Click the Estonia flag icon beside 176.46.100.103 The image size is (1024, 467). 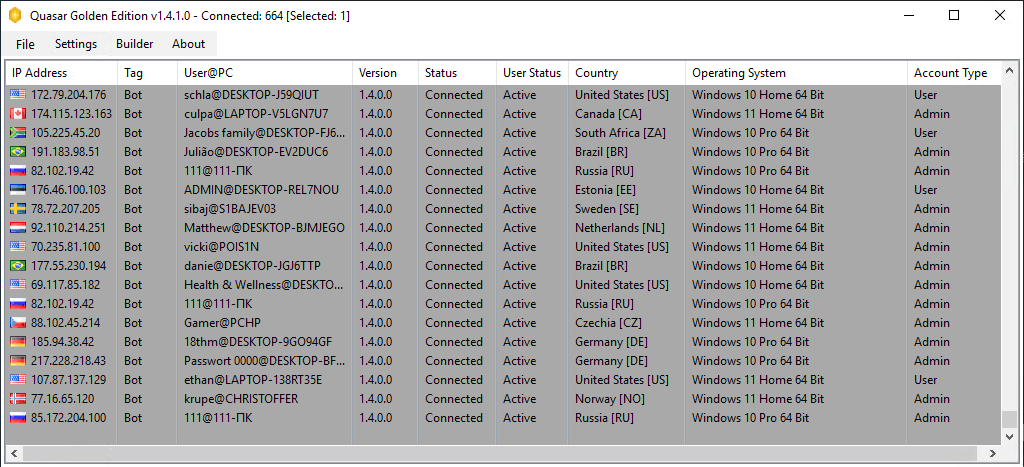click(18, 190)
